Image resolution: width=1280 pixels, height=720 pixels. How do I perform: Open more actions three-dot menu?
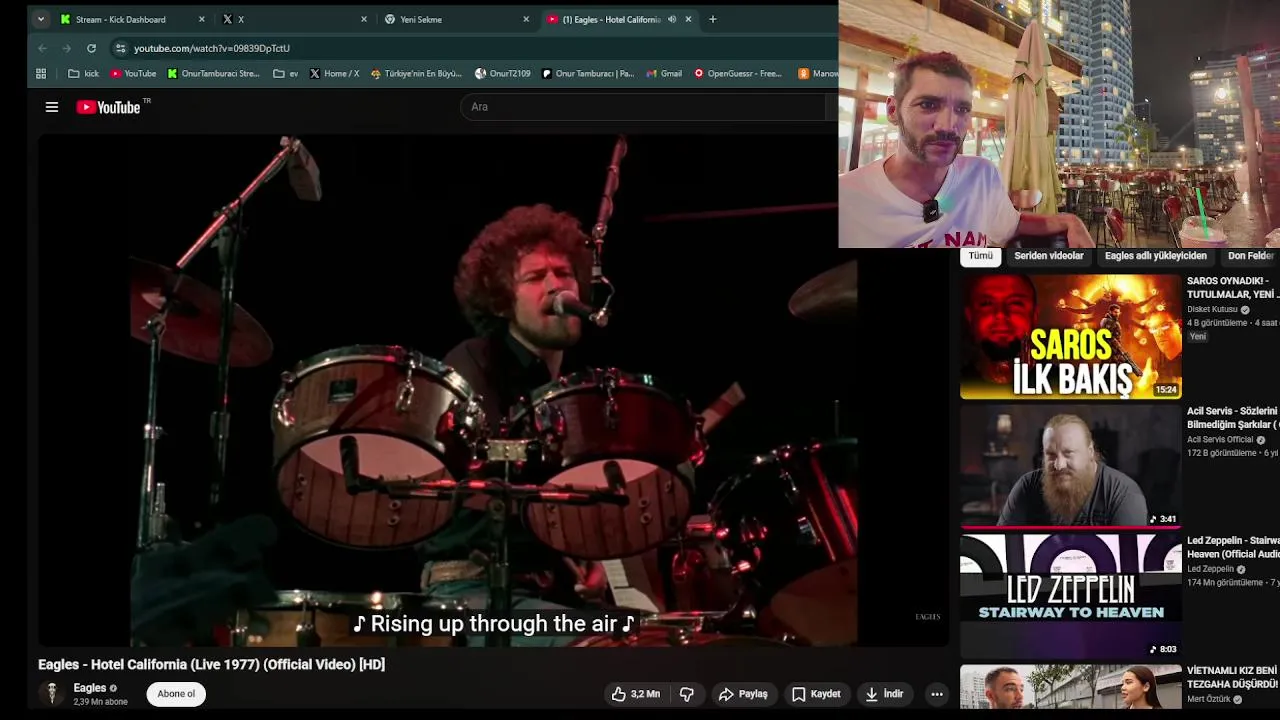tap(936, 694)
